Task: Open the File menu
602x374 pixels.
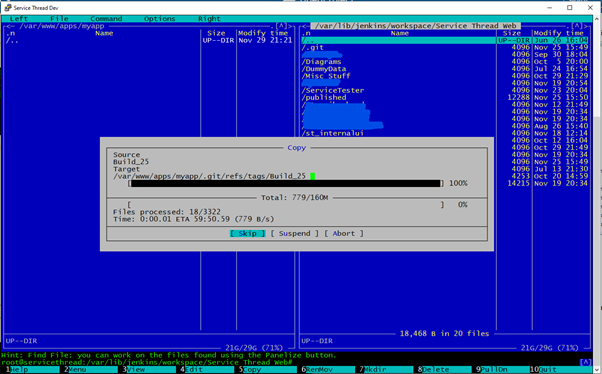Action: [59, 18]
